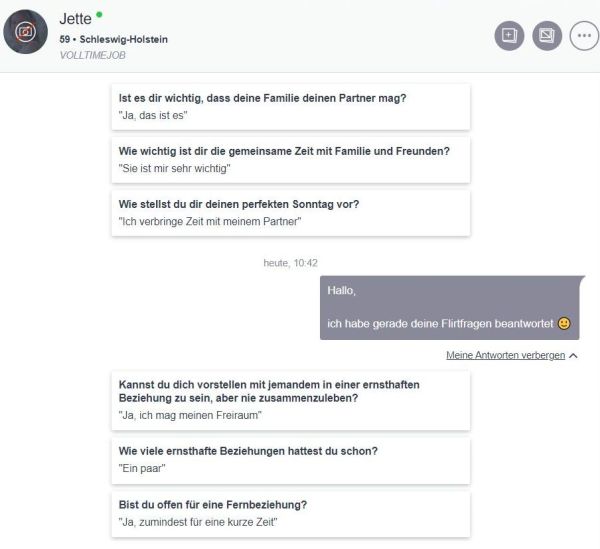Collapse answers with the chevron arrow

(573, 356)
